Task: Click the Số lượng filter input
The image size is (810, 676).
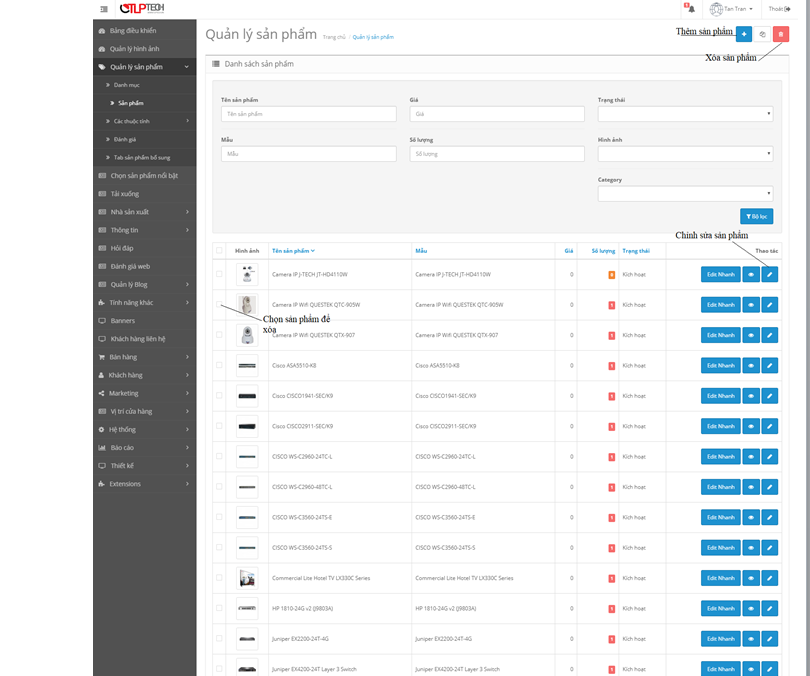Action: [497, 153]
